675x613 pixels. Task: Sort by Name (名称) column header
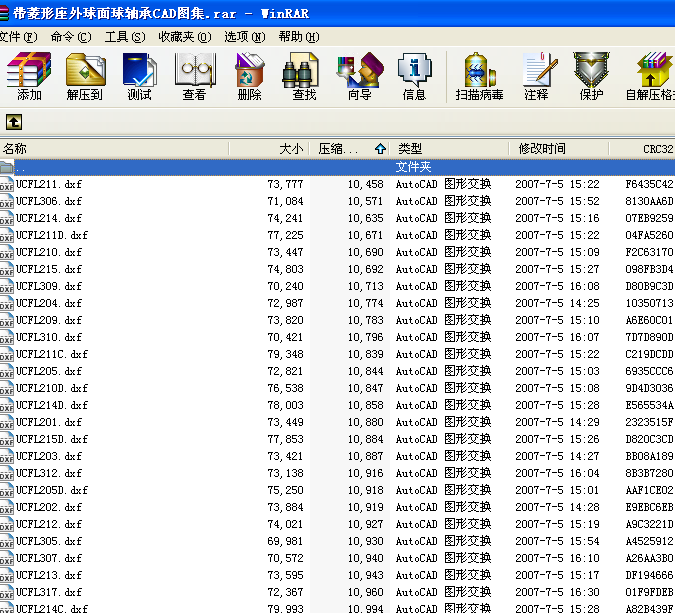point(114,149)
